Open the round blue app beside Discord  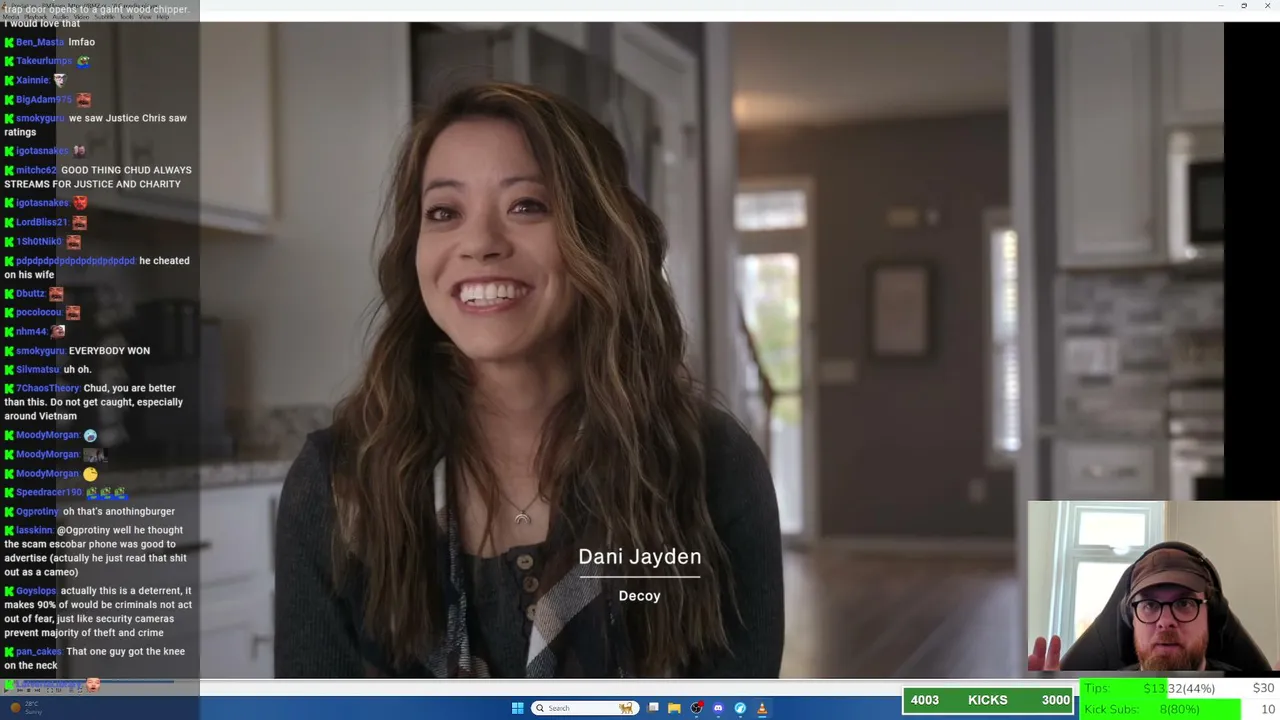click(740, 708)
